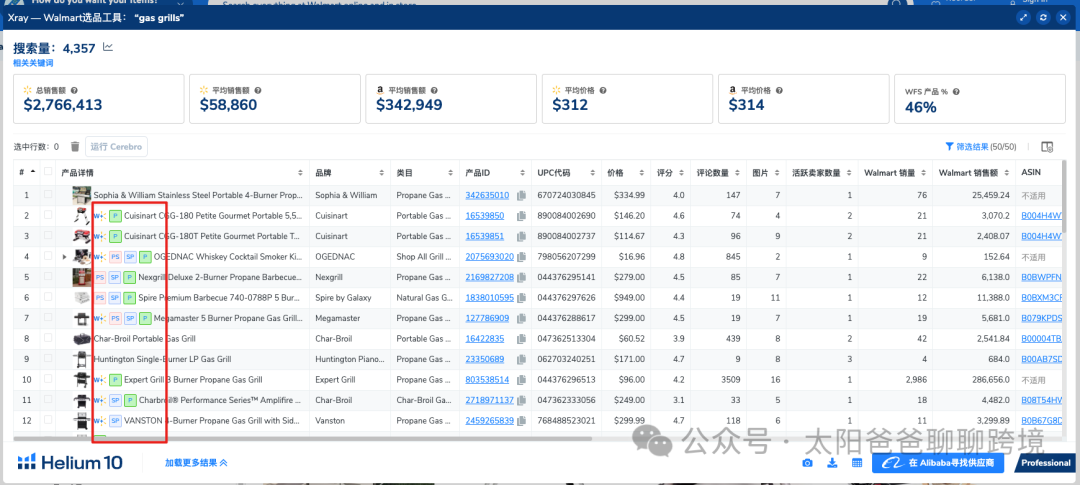Click the Helium 10 logo
The image size is (1080, 485).
(x=70, y=462)
